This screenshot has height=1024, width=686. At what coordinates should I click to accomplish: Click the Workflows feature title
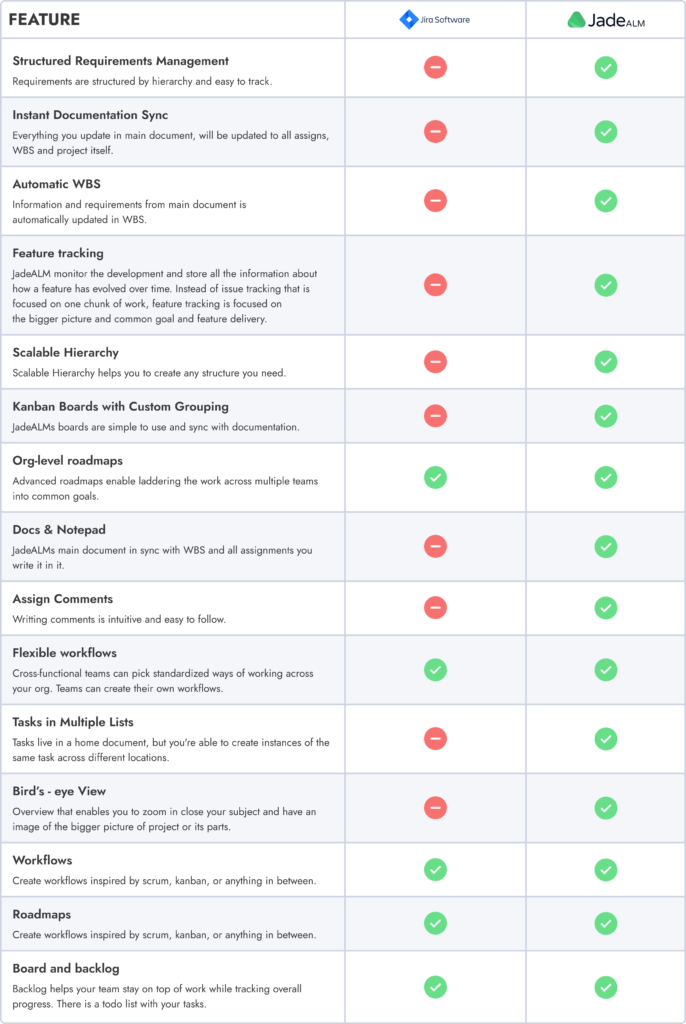tap(42, 860)
